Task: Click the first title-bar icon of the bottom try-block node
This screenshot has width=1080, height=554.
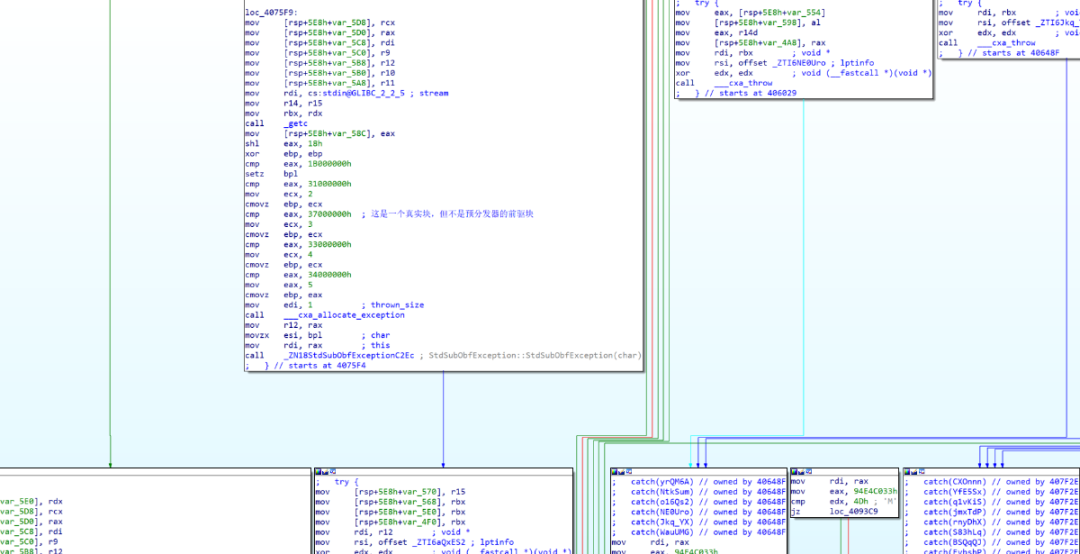Action: pos(318,472)
